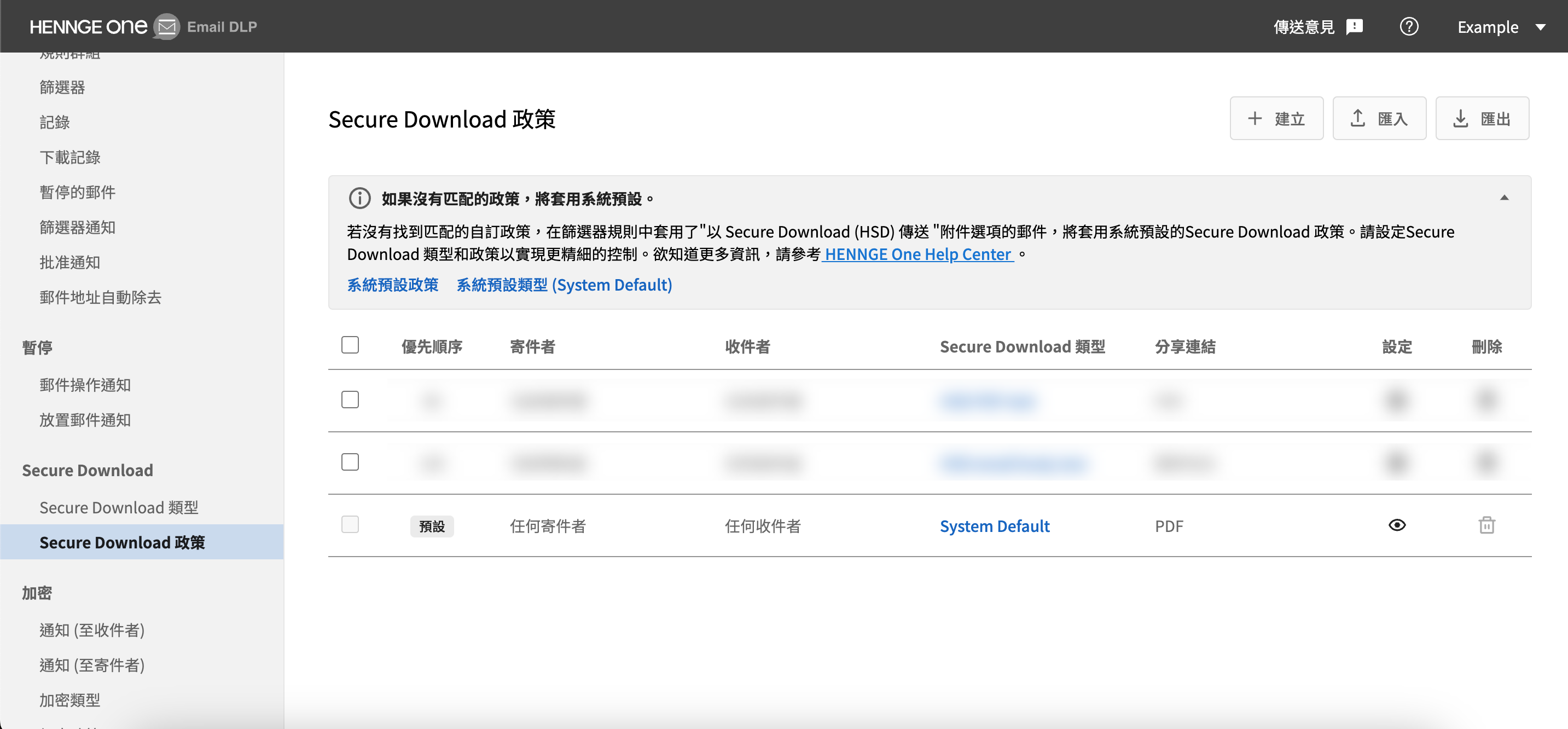Go to 篩選器 in sidebar
1568x729 pixels.
(x=62, y=87)
